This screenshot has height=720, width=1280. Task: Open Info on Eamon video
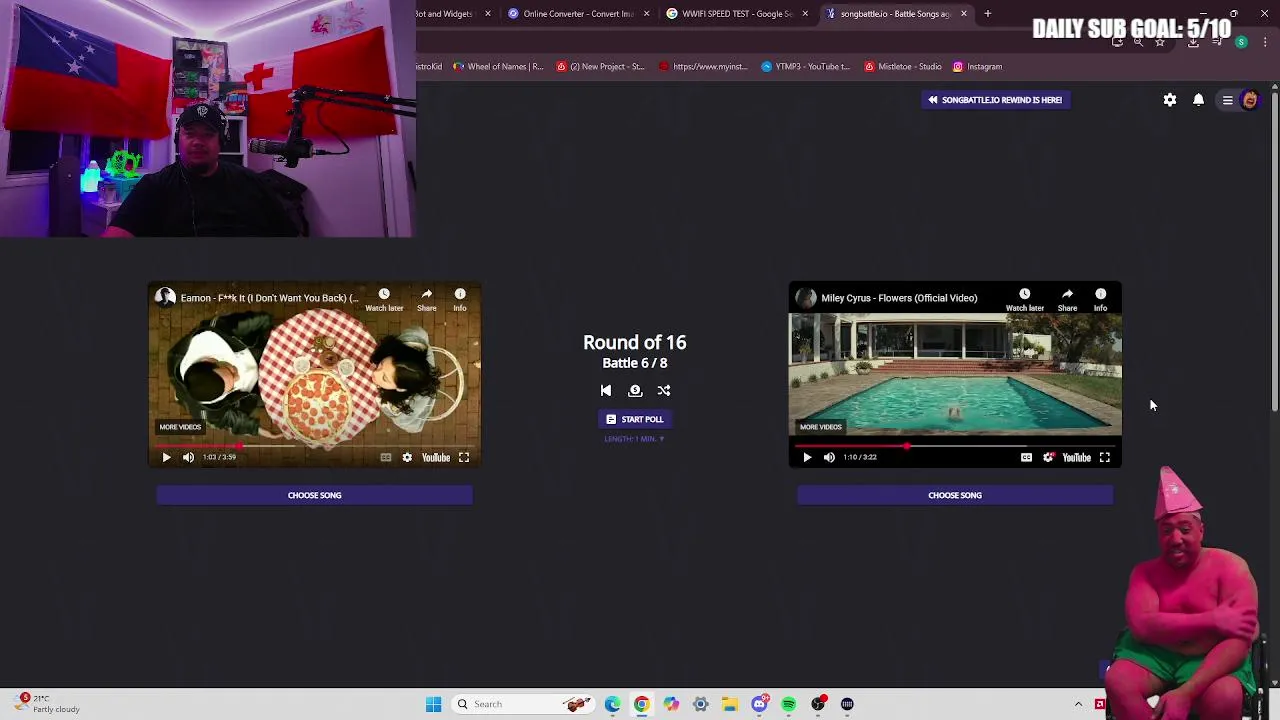click(460, 299)
